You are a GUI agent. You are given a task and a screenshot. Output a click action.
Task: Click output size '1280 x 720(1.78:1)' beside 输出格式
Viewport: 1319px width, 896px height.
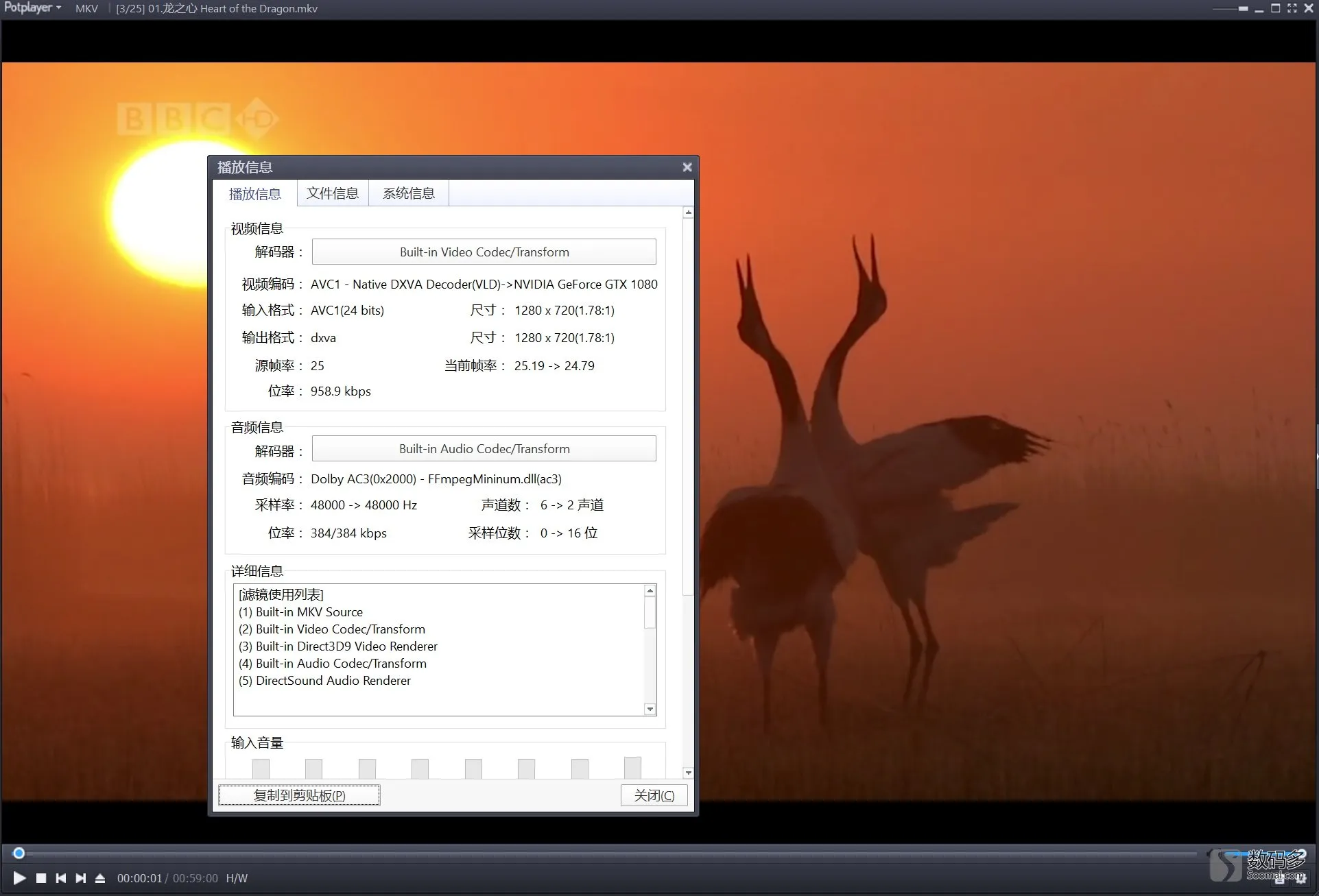565,337
